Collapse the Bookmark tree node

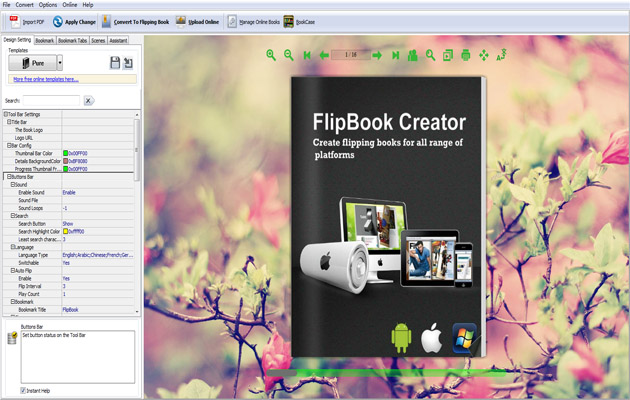point(12,302)
